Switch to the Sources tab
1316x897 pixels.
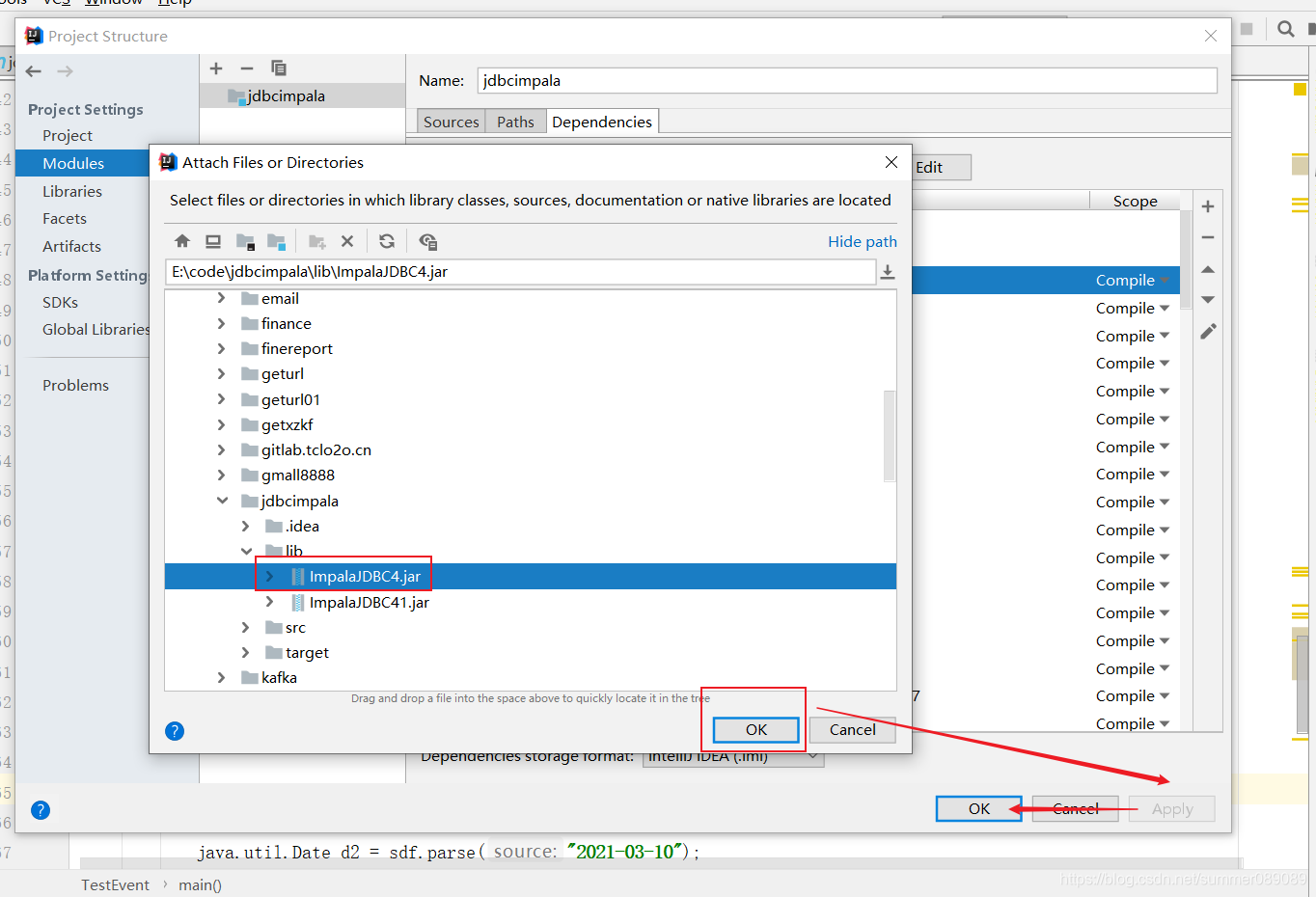451,122
